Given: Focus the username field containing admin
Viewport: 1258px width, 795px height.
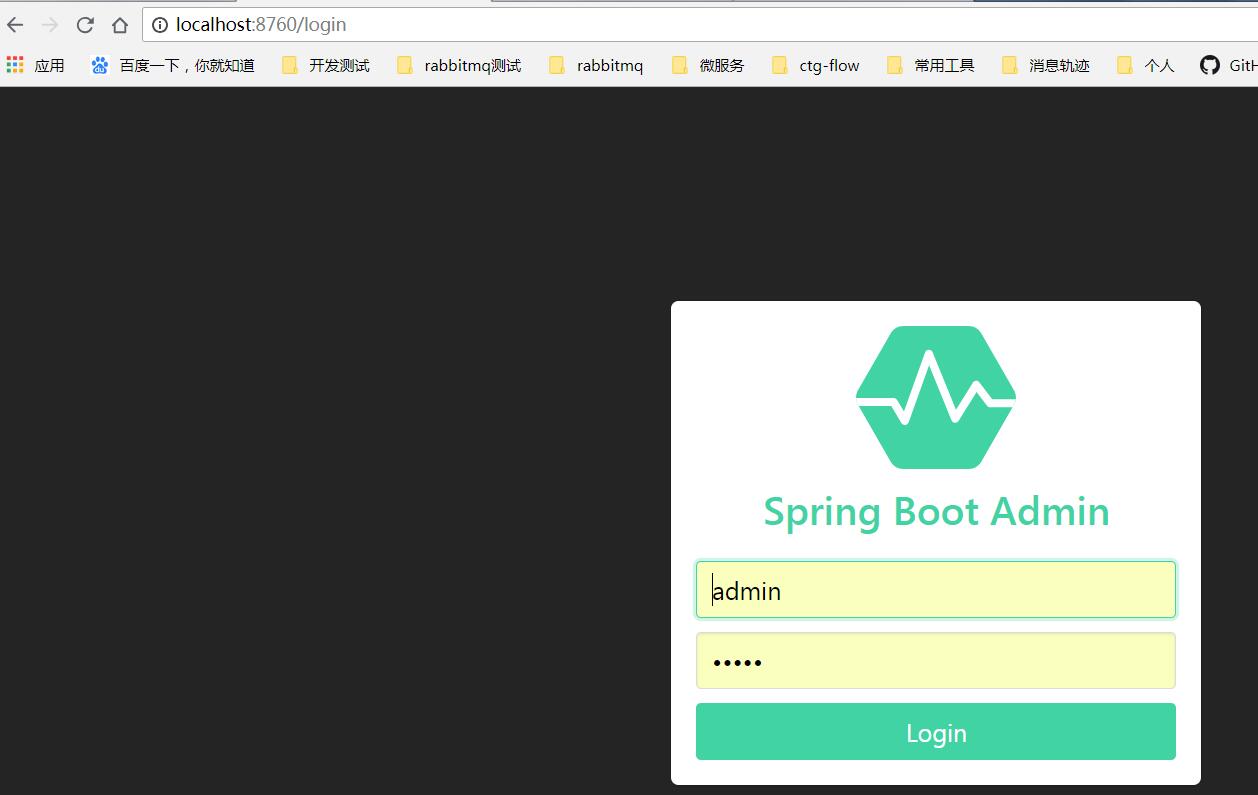Looking at the screenshot, I should pos(936,590).
